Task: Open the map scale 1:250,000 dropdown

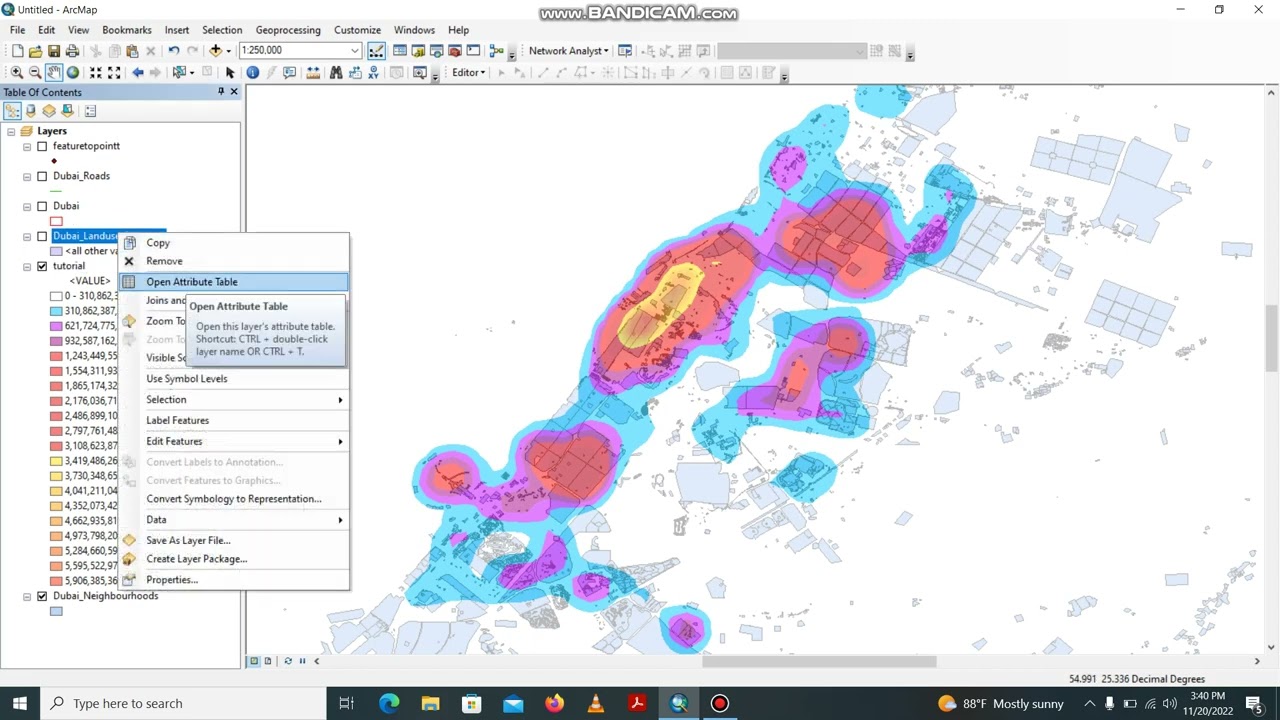Action: [354, 51]
